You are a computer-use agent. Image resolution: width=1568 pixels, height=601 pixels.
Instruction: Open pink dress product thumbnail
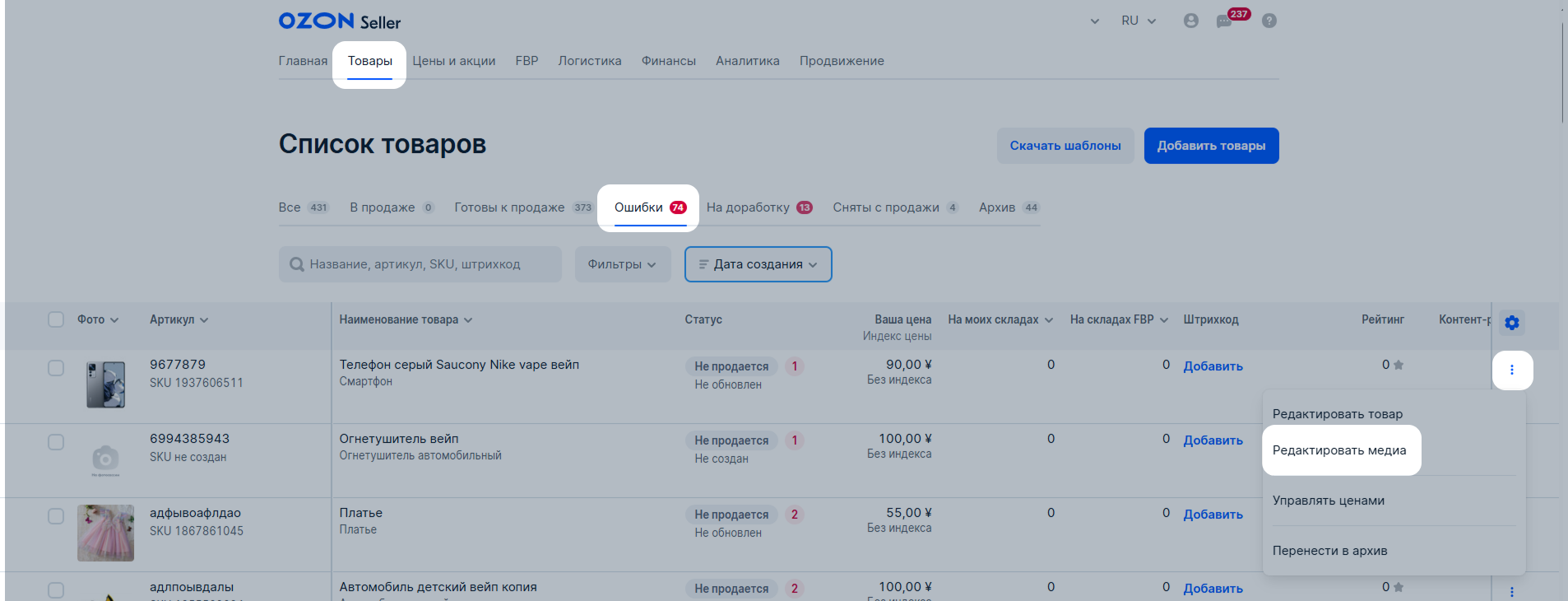pyautogui.click(x=105, y=533)
